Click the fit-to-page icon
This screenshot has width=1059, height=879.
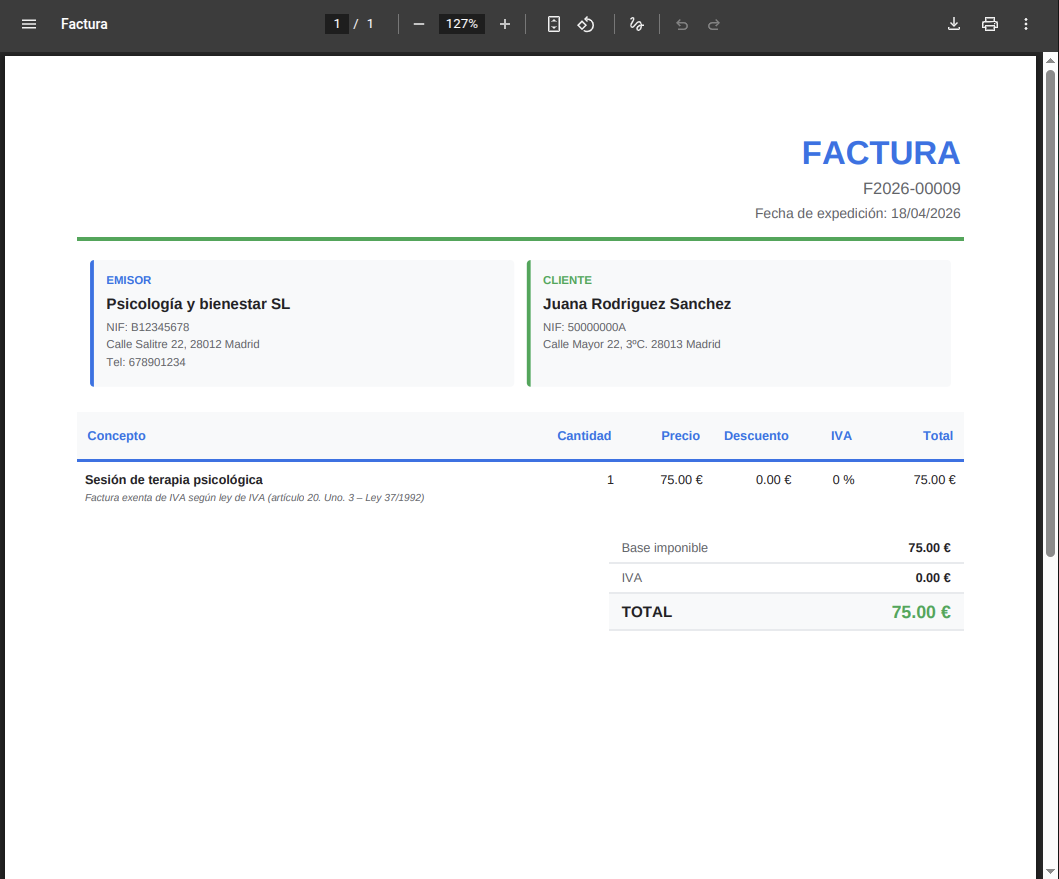553,23
